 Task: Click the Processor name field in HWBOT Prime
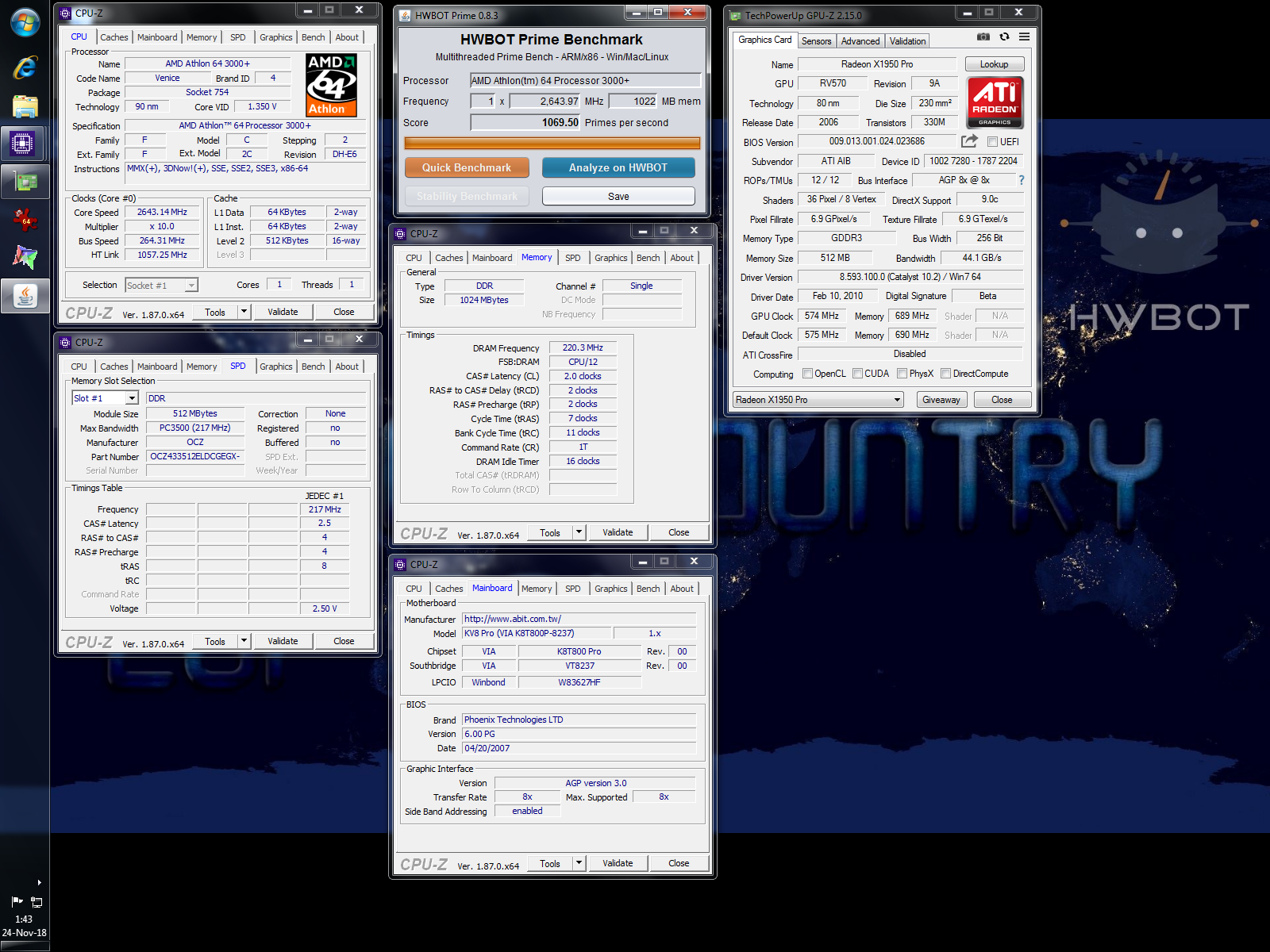click(x=585, y=80)
